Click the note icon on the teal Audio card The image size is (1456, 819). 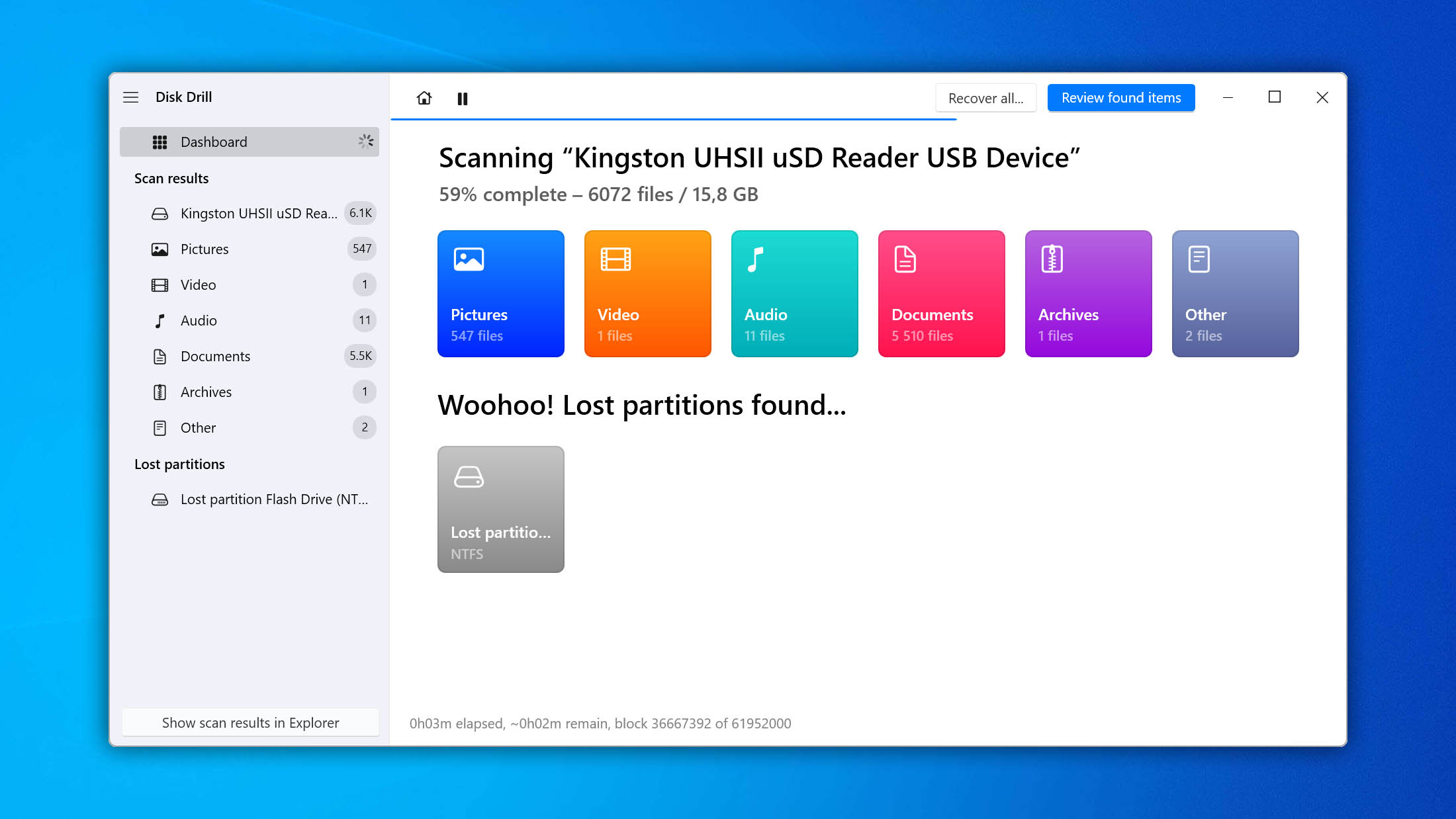(x=755, y=259)
